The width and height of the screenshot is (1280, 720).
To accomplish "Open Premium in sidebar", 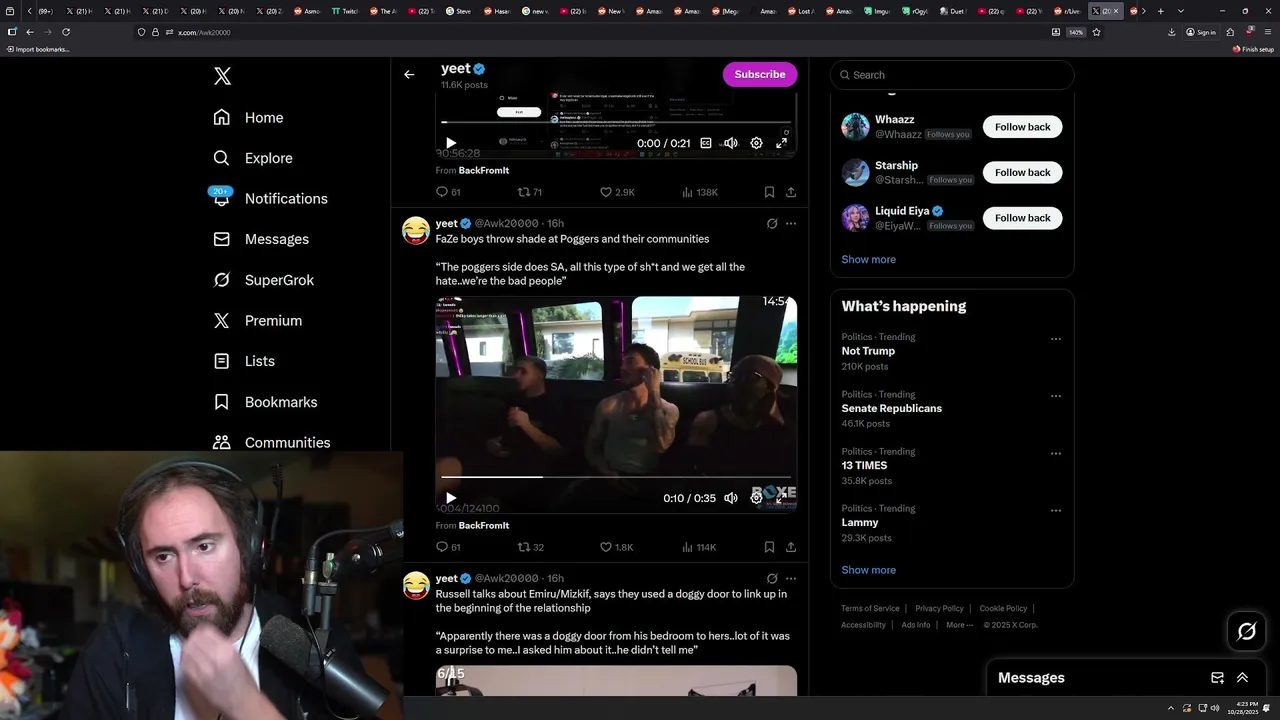I will click(258, 320).
